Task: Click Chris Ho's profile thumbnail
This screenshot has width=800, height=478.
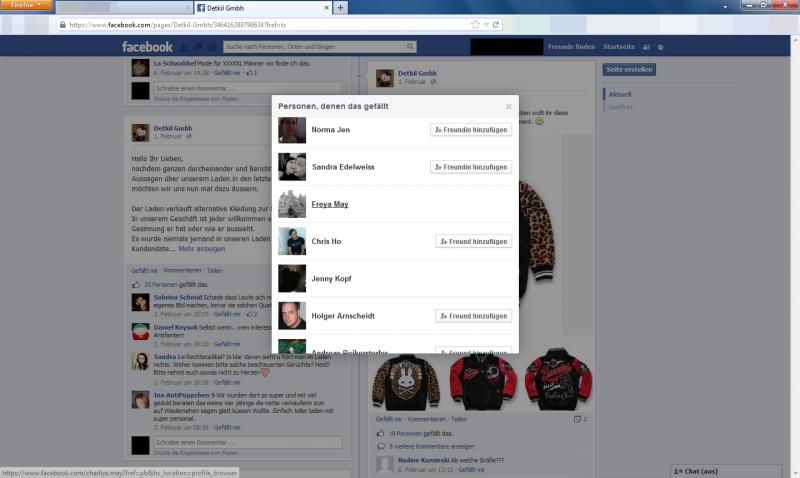Action: click(x=292, y=242)
